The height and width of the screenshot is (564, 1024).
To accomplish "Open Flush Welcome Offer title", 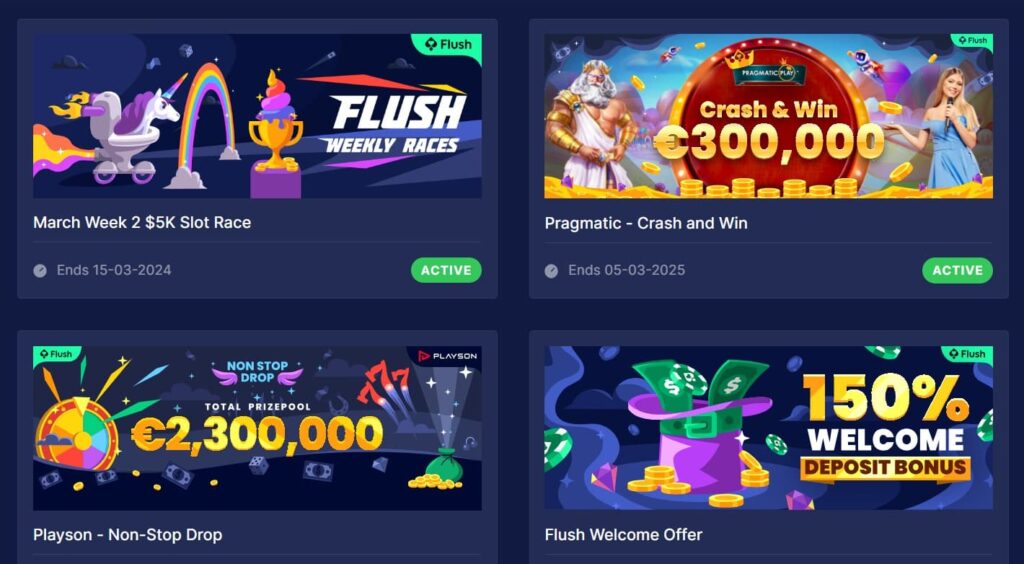I will (x=624, y=535).
